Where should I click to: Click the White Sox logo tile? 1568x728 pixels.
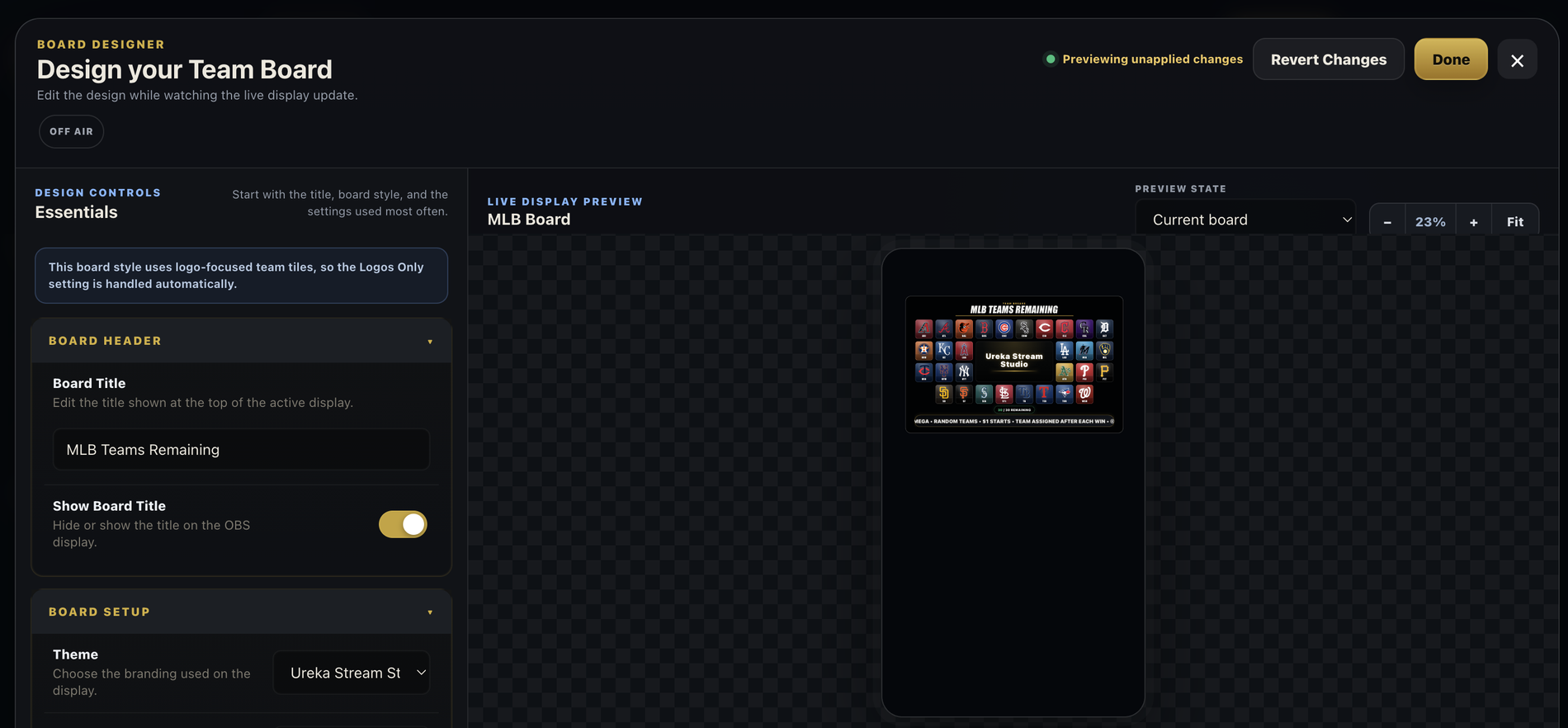[x=1024, y=329]
